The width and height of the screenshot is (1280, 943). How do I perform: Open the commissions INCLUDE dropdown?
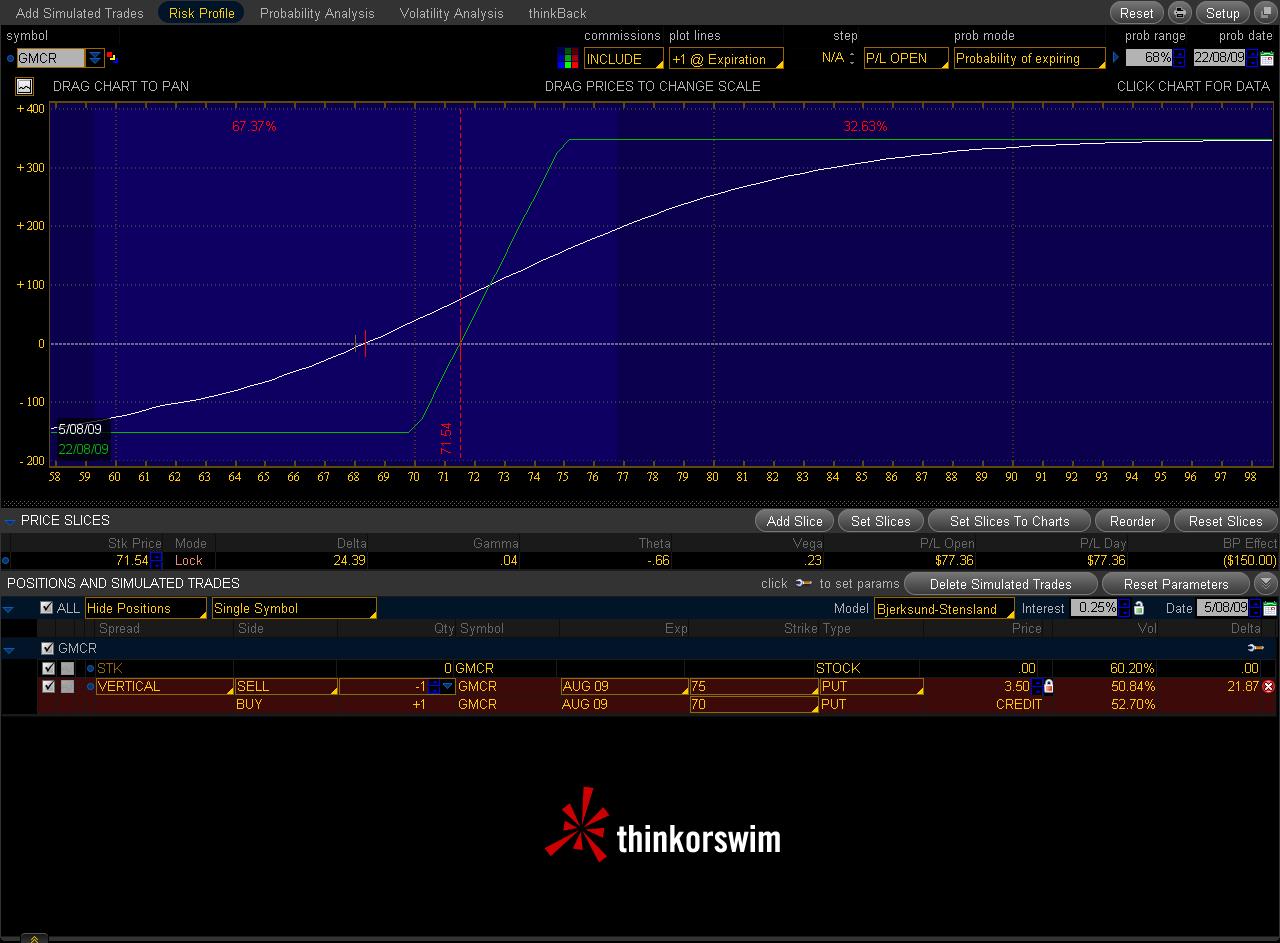coord(623,59)
